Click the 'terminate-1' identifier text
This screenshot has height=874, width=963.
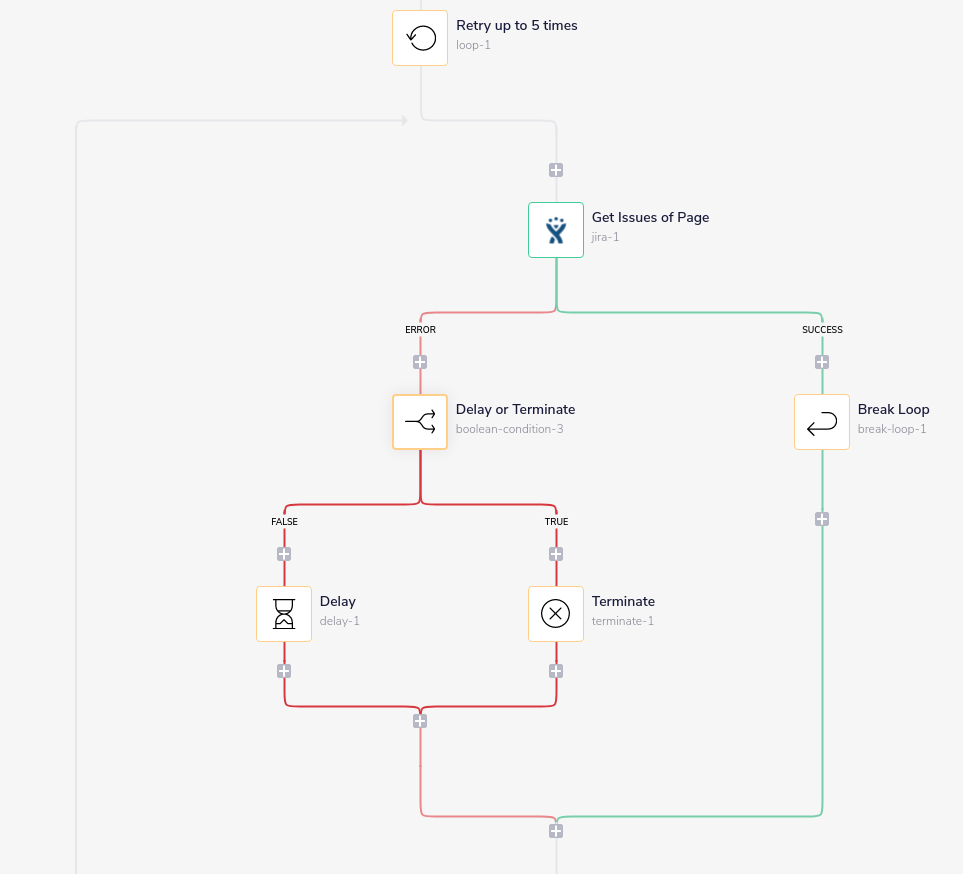pos(622,621)
